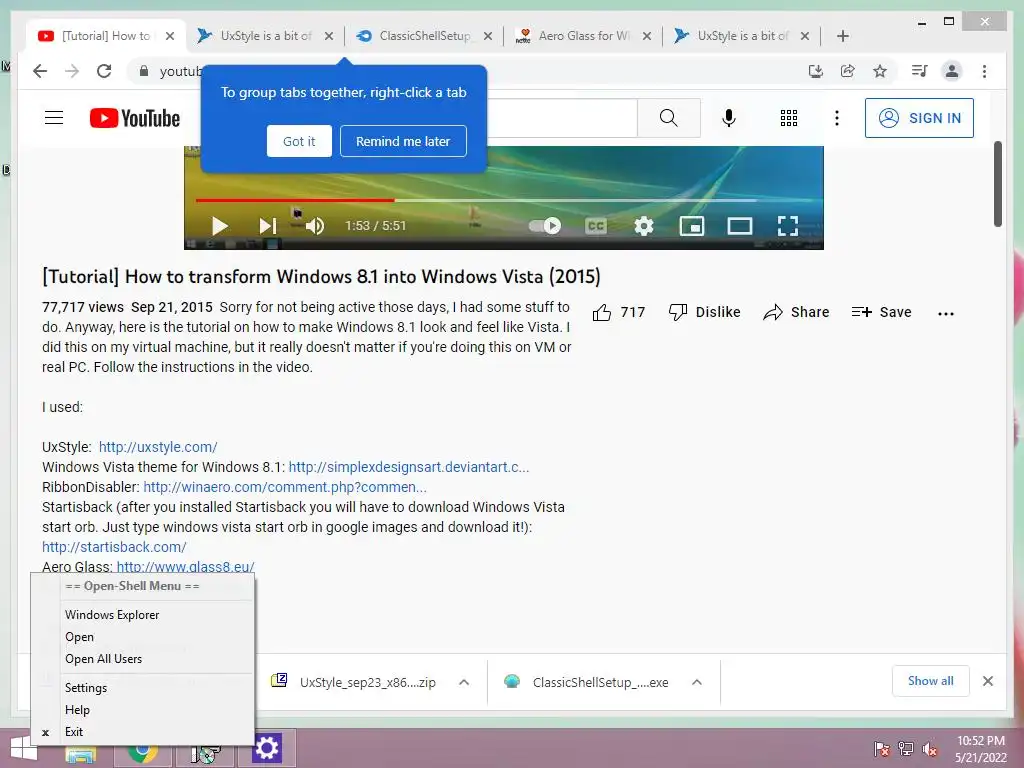The width and height of the screenshot is (1024, 768).
Task: Click the SIGN IN button
Action: 919,118
